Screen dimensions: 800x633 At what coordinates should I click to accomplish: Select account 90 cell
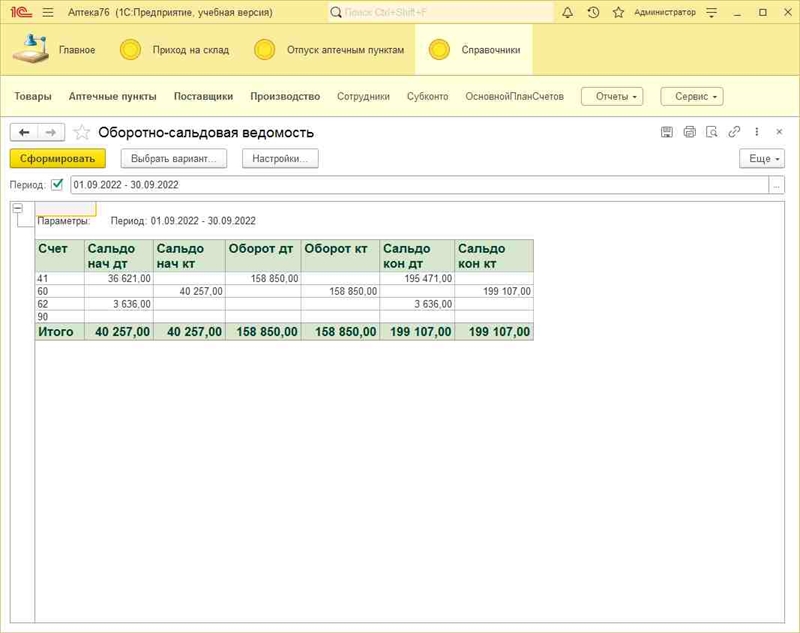point(60,317)
